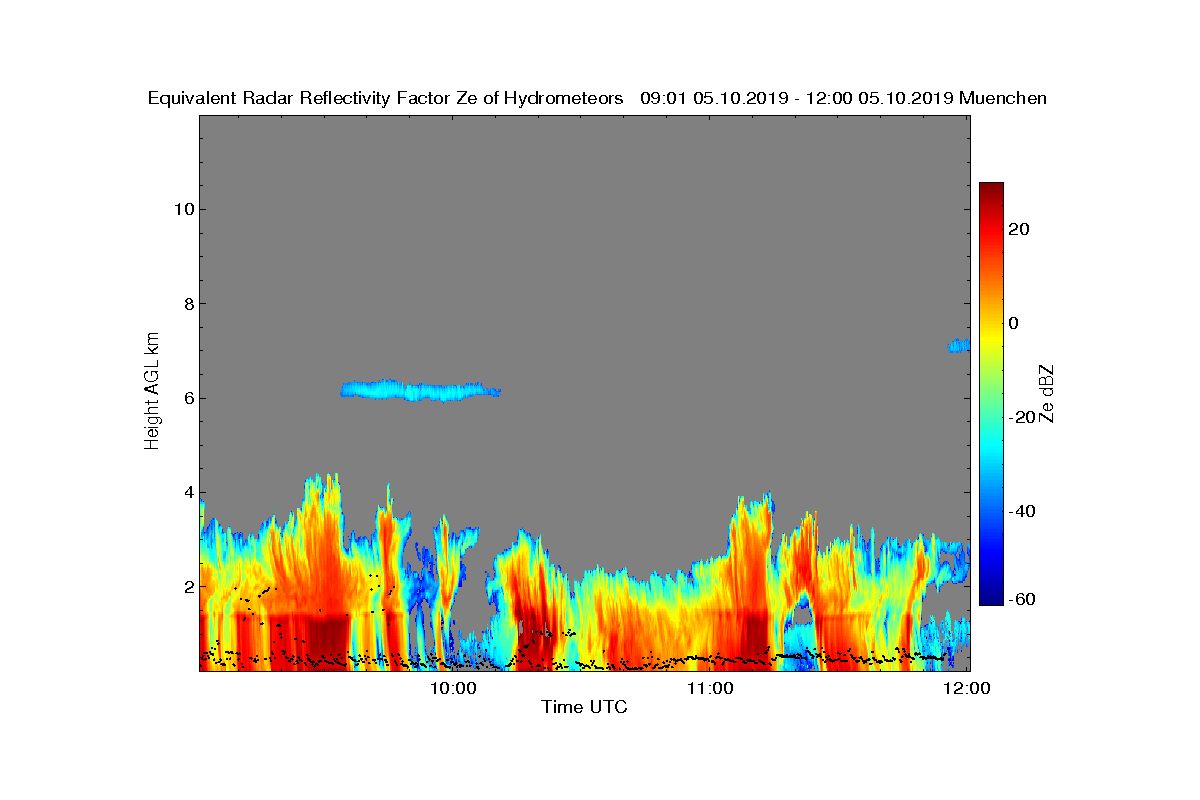
Task: Click the colorbar value -60
Action: 1023,599
